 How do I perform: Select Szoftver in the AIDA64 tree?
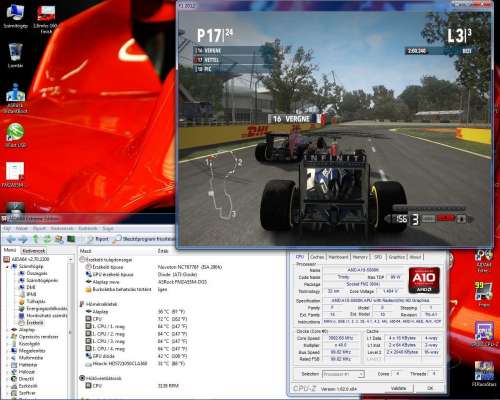23,393
